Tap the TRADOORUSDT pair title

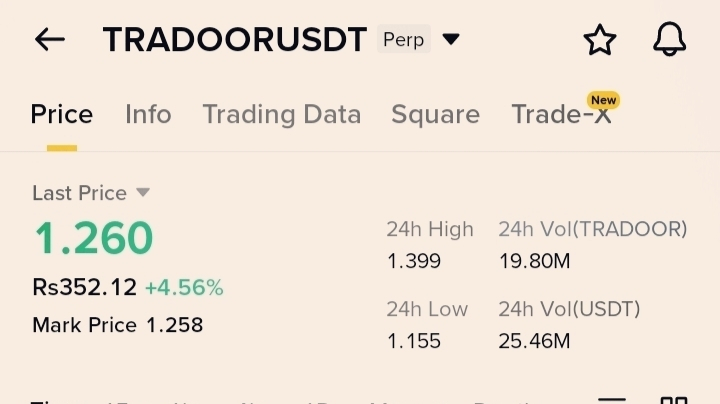click(x=235, y=40)
